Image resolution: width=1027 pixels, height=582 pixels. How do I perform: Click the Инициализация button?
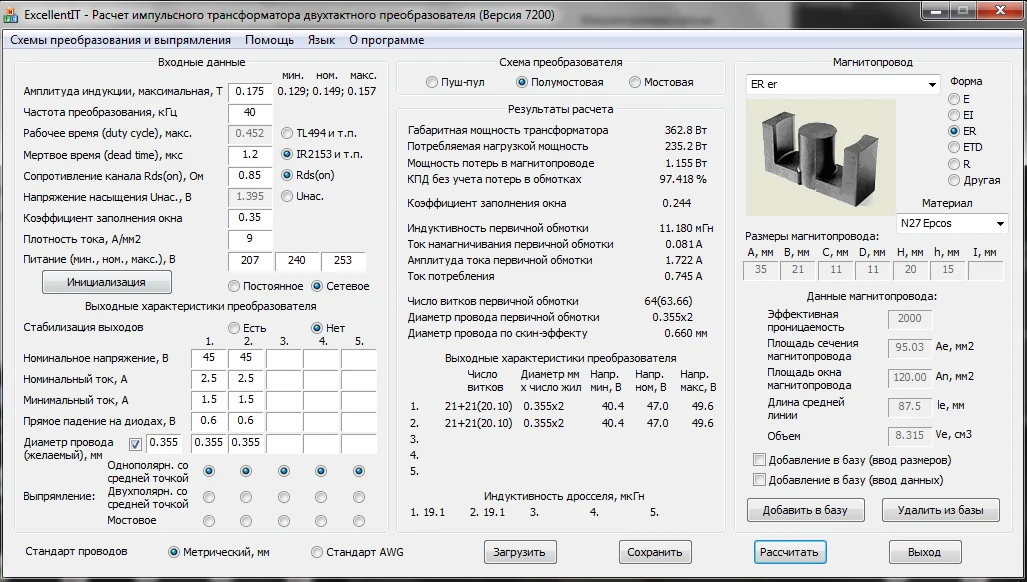pyautogui.click(x=107, y=282)
